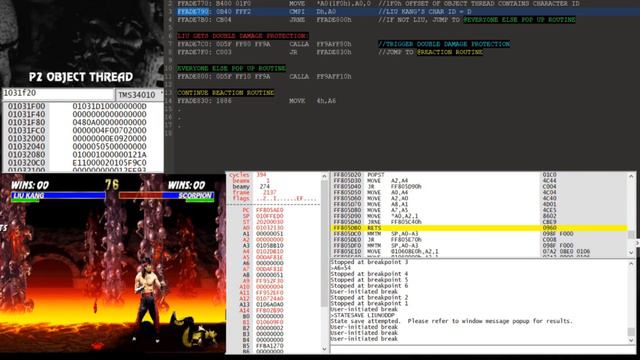Click the register panel scrollbar thumb
Image resolution: width=640 pixels, height=360 pixels.
[x=324, y=244]
